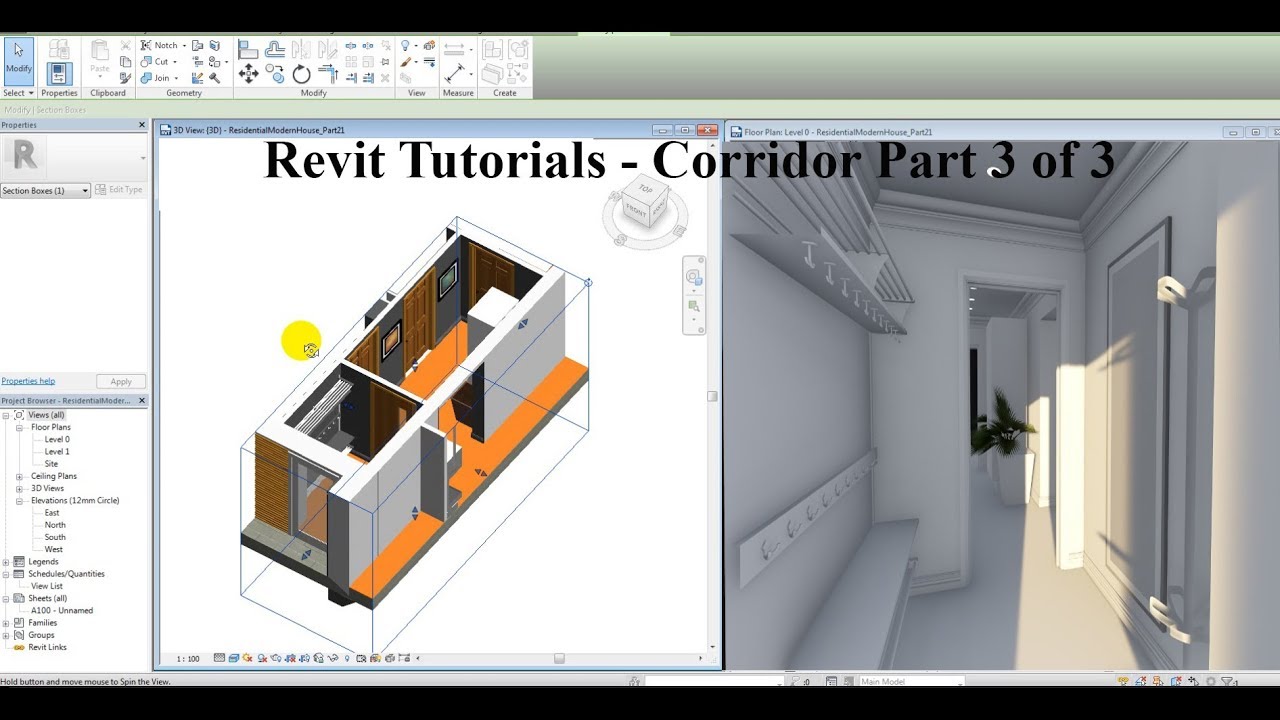Select the South elevation view
Image resolution: width=1280 pixels, height=720 pixels.
tap(55, 537)
